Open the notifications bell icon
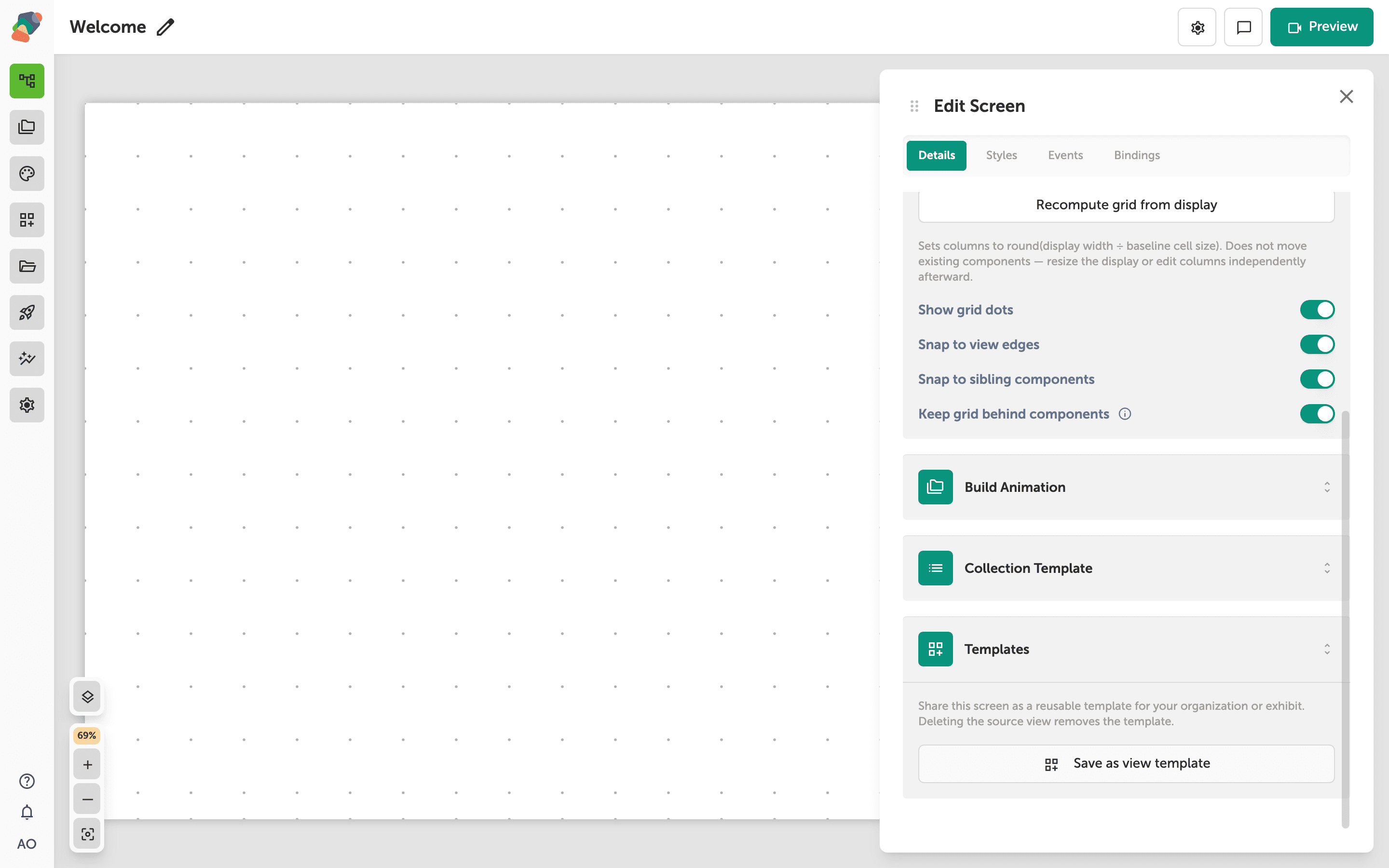This screenshot has width=1389, height=868. click(x=27, y=813)
